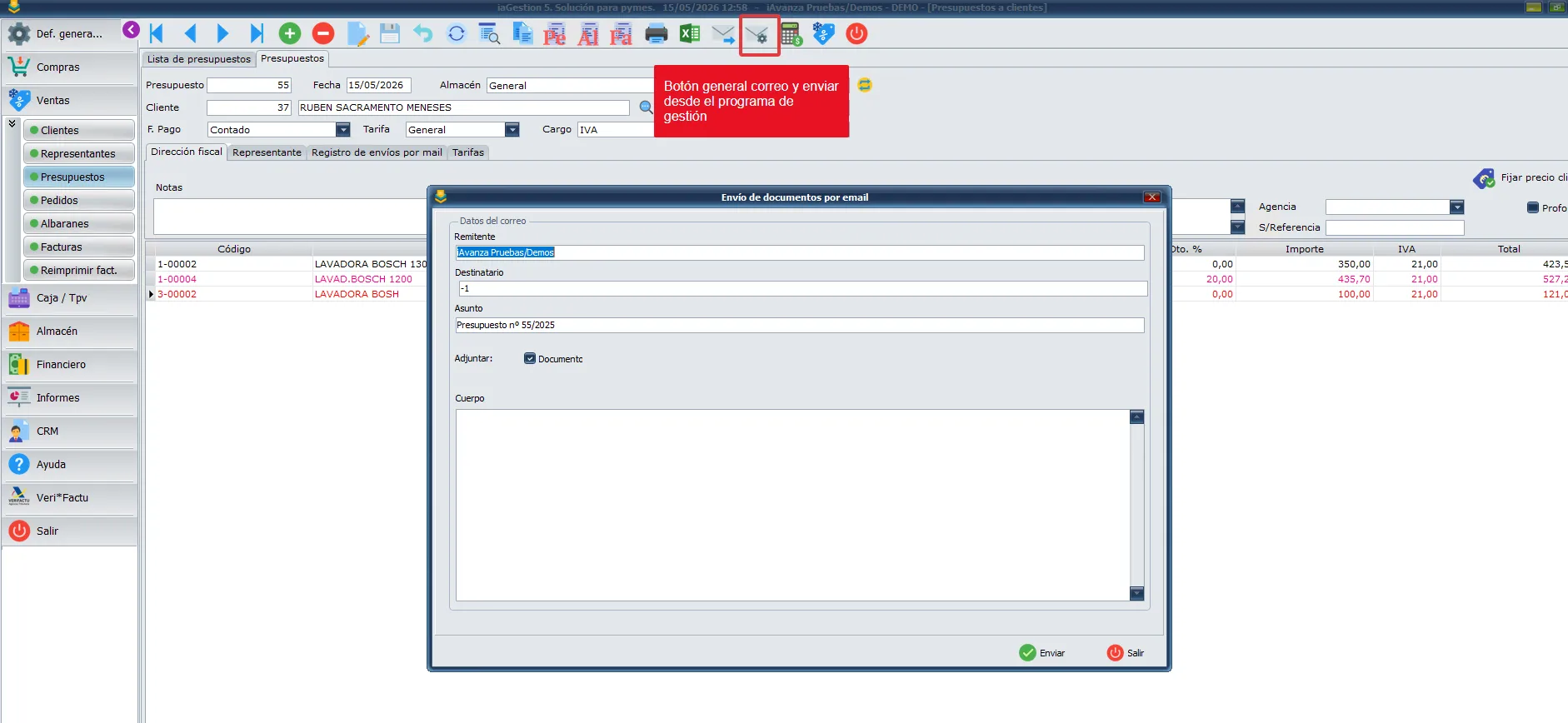Undo changes with the curved arrow icon
Image resolution: width=1568 pixels, height=723 pixels.
click(x=423, y=33)
